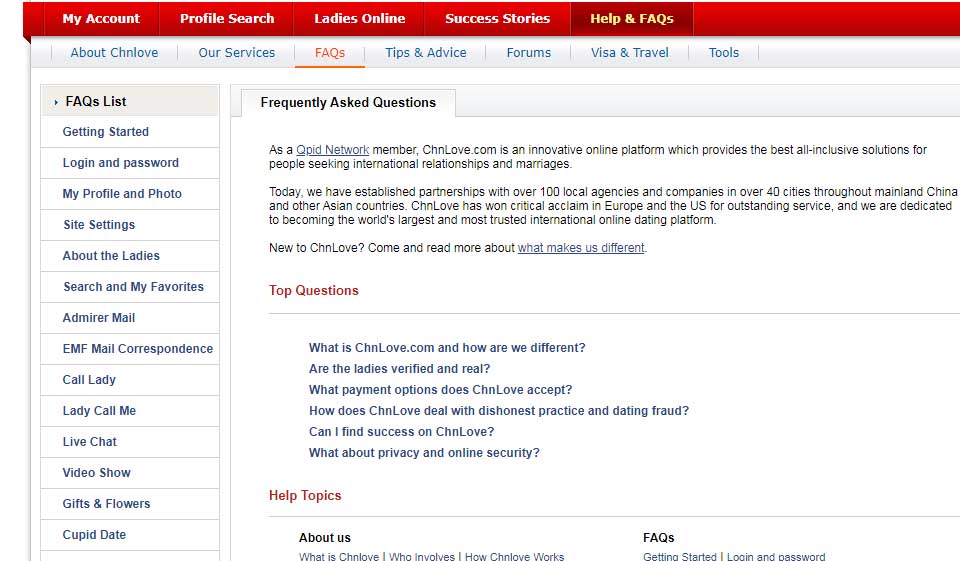
Task: Open Gifts & Flowers sidebar topic
Action: (x=106, y=504)
